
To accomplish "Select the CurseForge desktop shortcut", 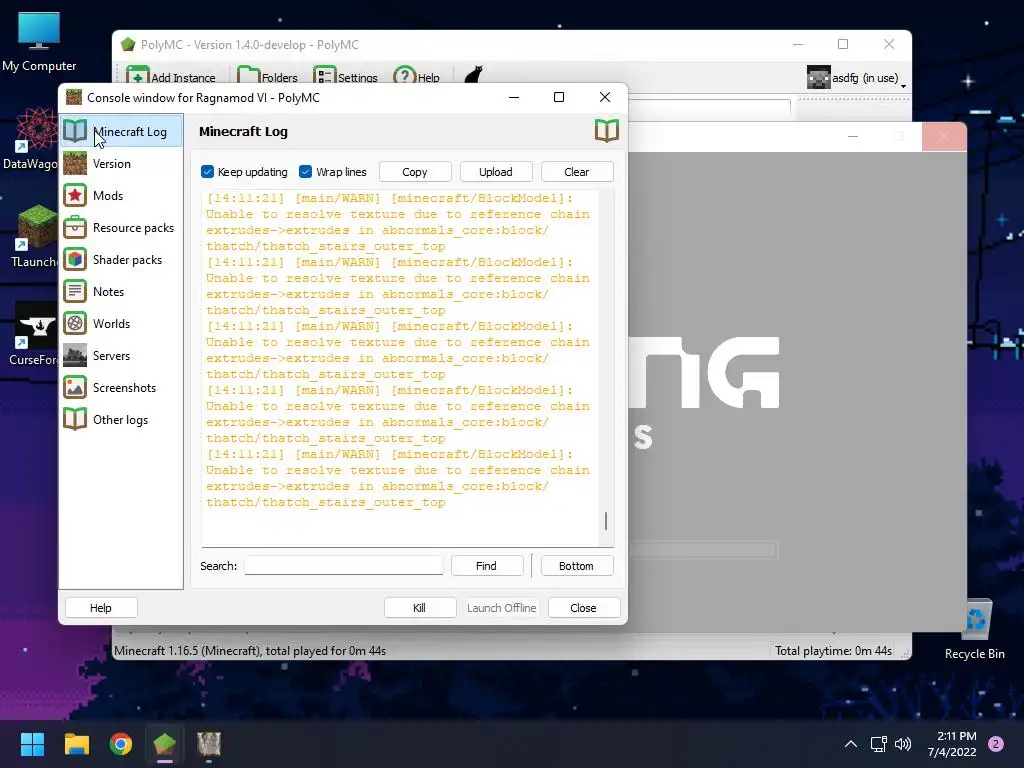I will pyautogui.click(x=33, y=334).
